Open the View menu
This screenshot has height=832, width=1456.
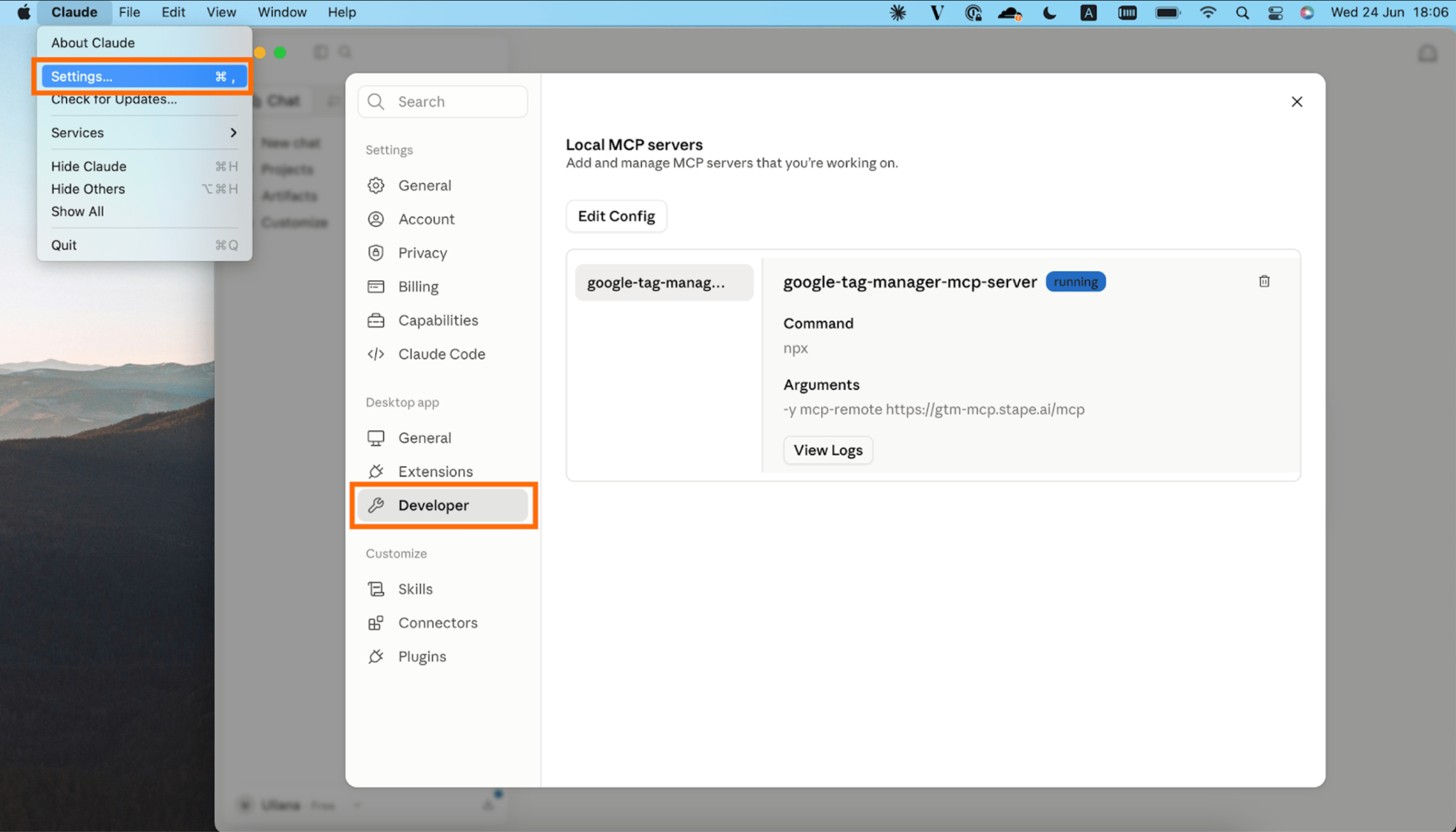[x=221, y=12]
